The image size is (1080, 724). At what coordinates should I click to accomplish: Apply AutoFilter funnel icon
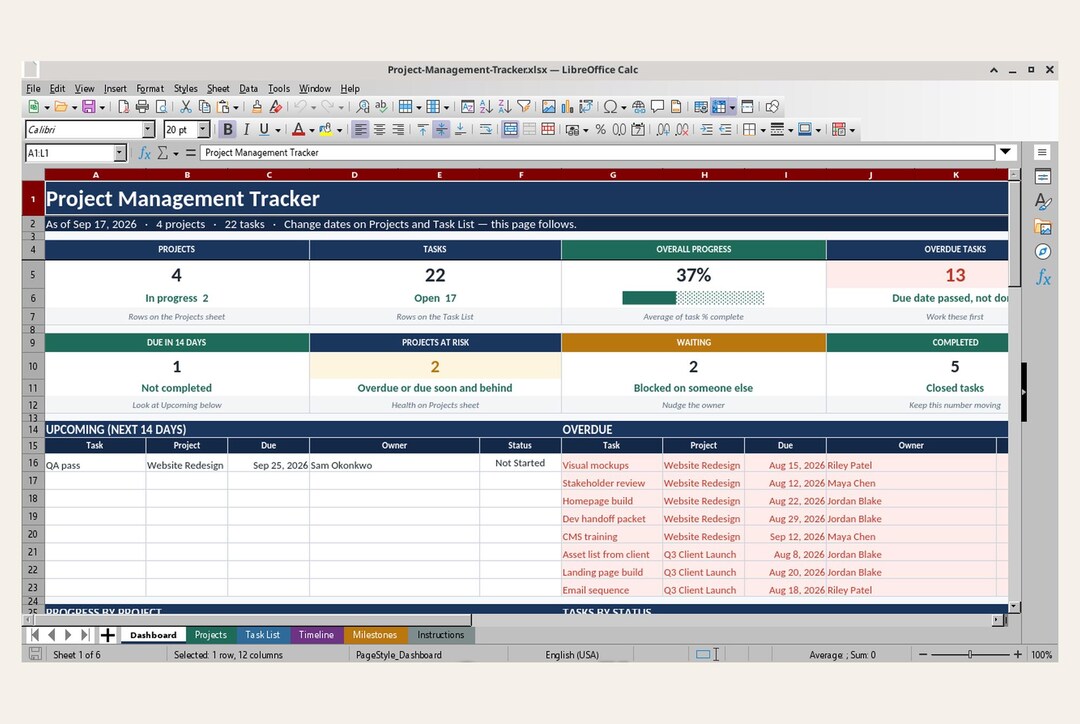pos(524,107)
